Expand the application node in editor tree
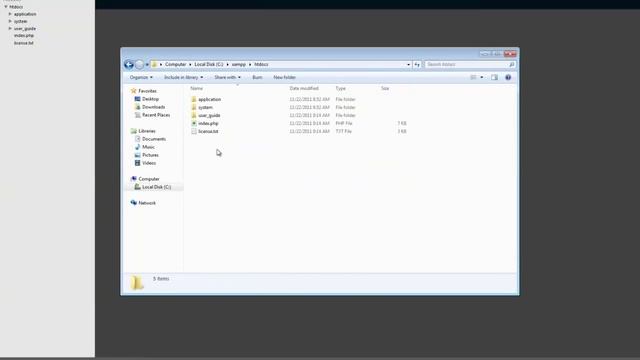This screenshot has width=640, height=360. (10, 14)
